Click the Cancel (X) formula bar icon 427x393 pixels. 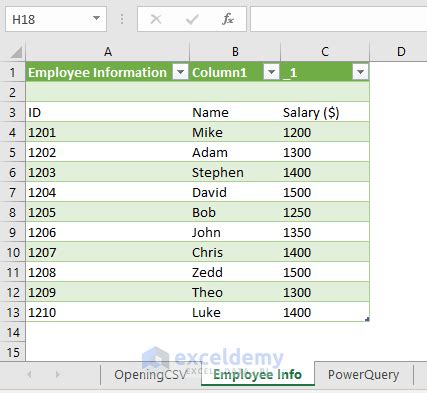tap(156, 19)
